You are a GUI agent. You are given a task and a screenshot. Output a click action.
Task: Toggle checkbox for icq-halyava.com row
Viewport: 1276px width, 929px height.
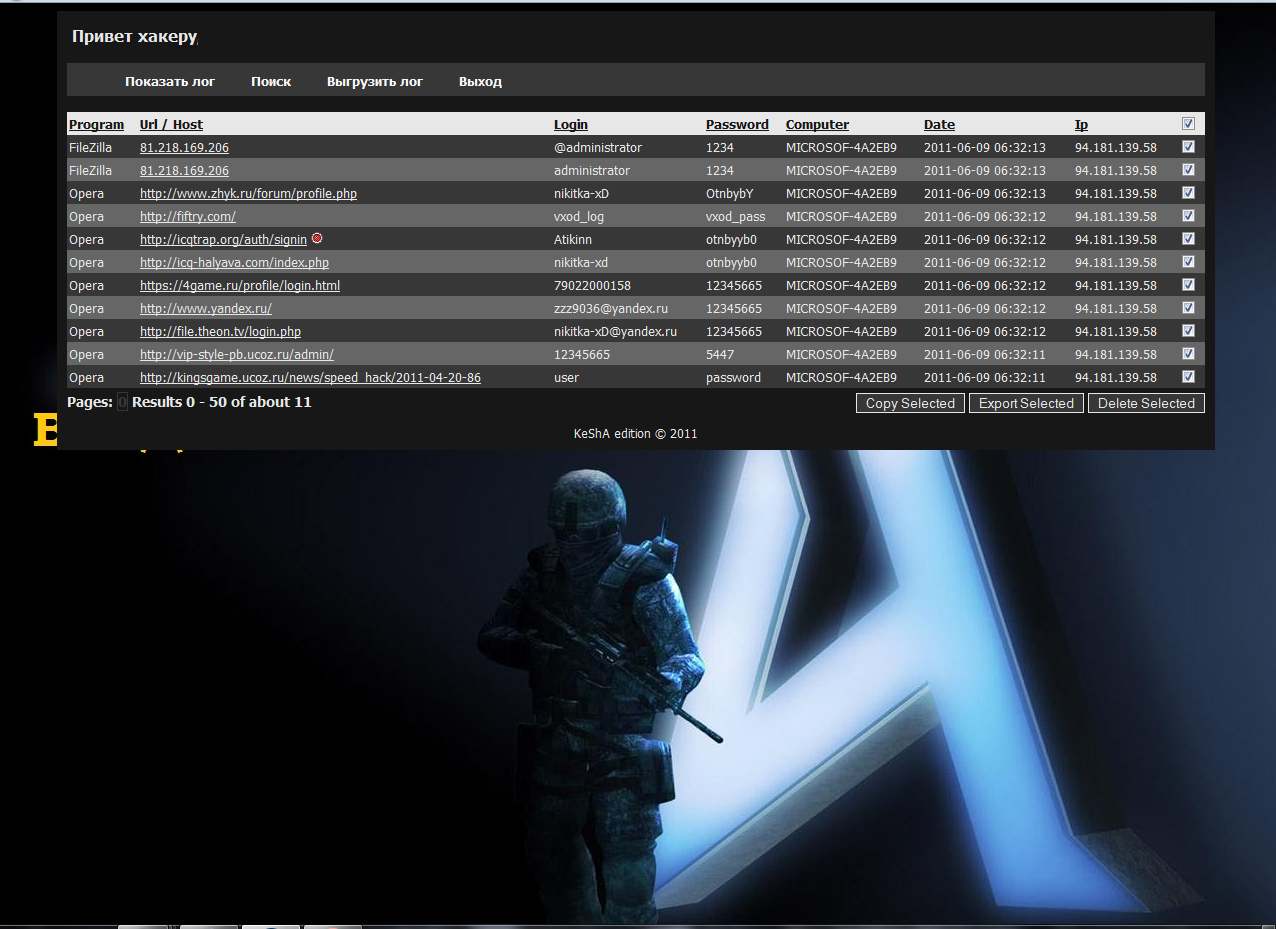(1188, 262)
